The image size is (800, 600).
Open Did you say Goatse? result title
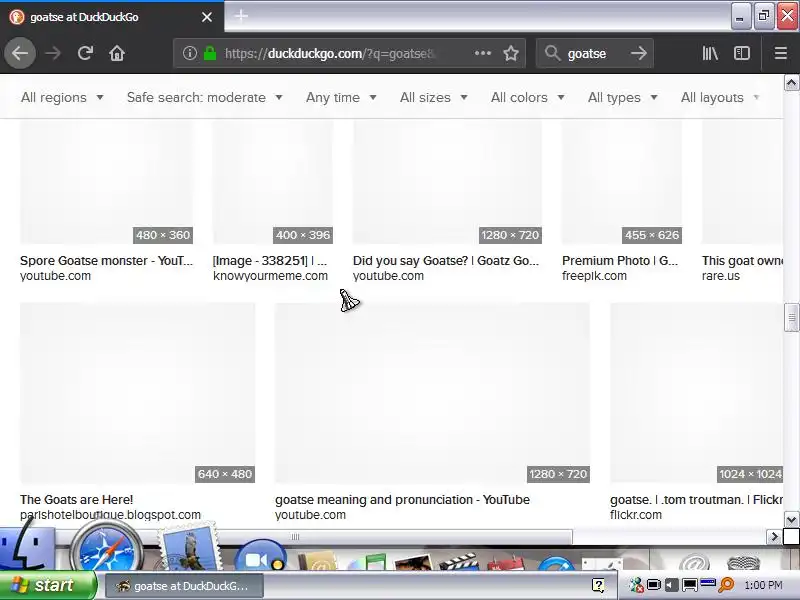pyautogui.click(x=445, y=261)
